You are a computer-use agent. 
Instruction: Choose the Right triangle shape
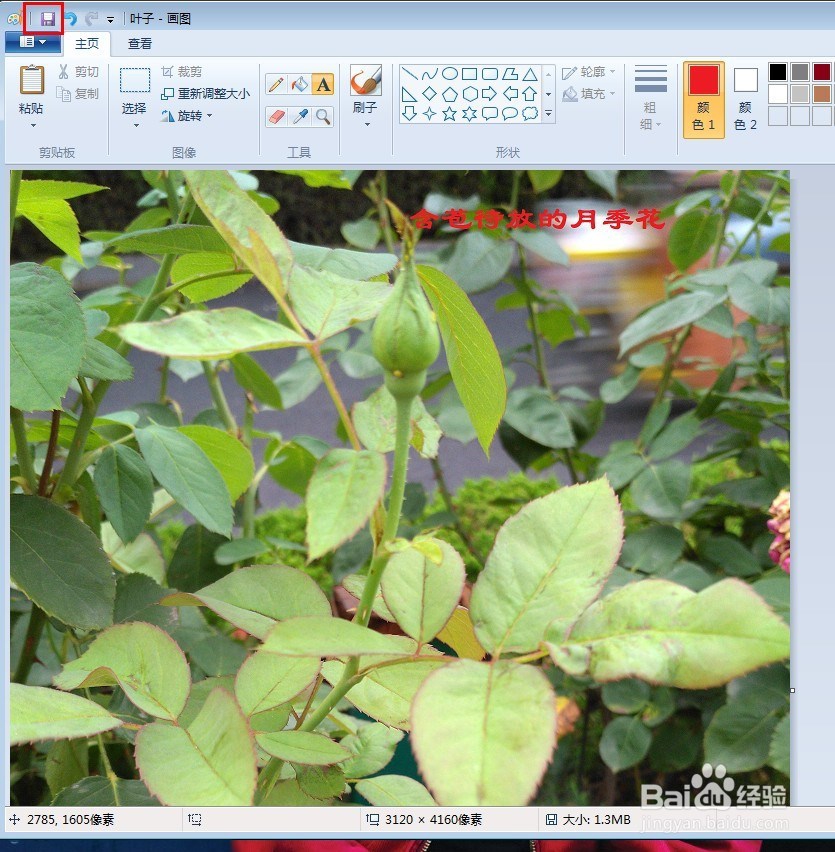point(409,94)
